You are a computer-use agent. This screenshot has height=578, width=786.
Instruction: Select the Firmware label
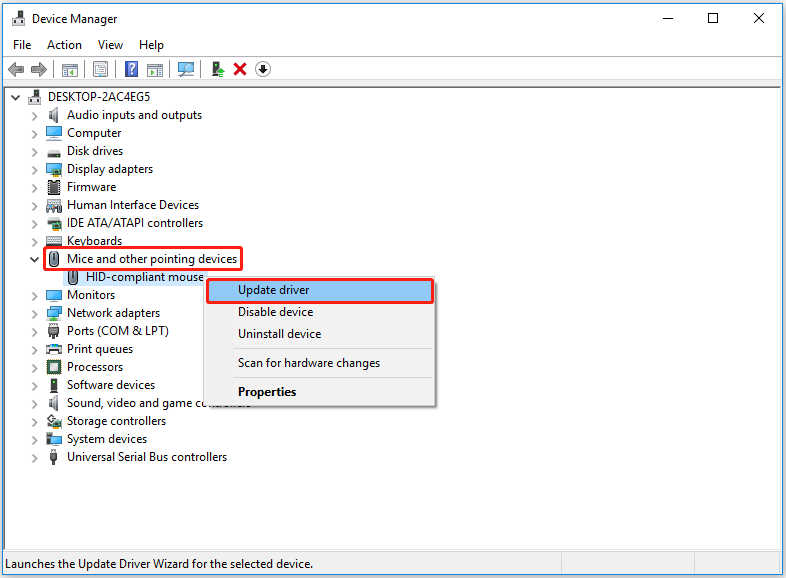(91, 186)
